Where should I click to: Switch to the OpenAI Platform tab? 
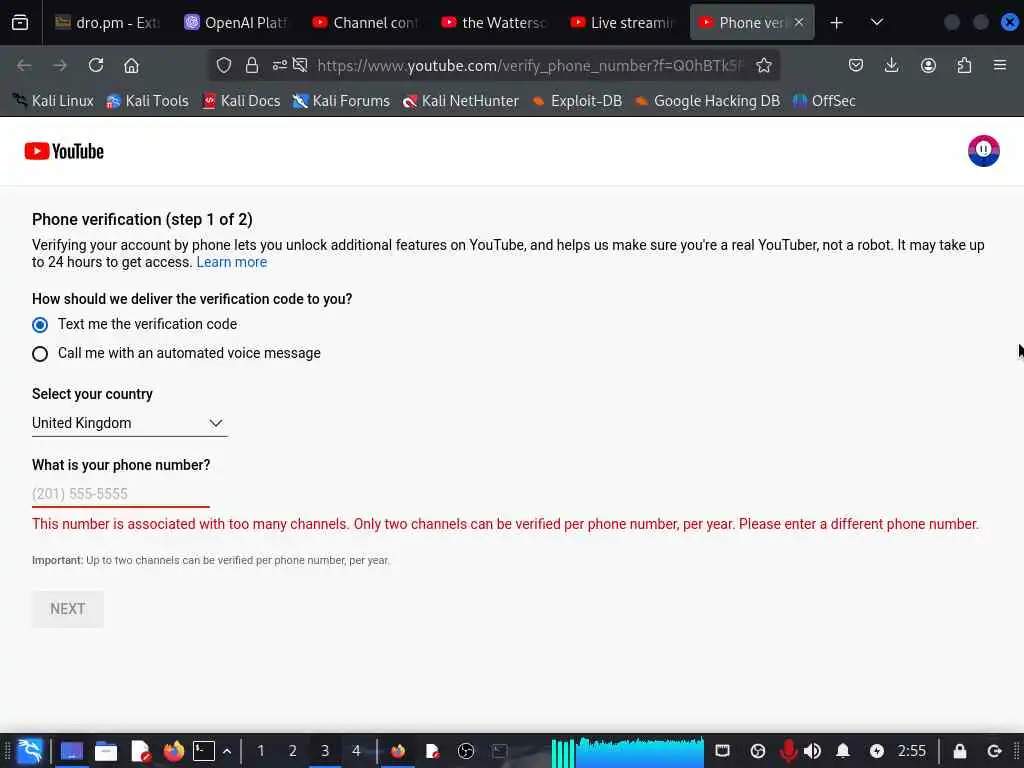click(x=236, y=23)
